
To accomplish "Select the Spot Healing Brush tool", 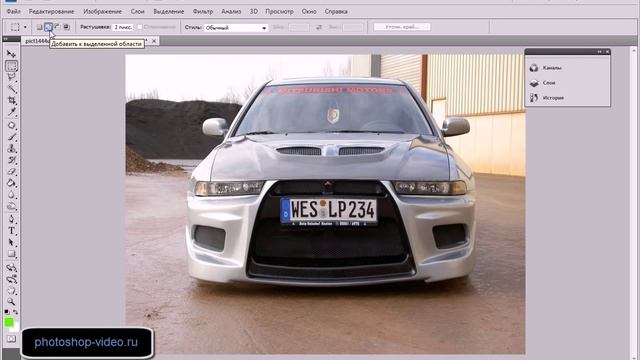I will pyautogui.click(x=11, y=125).
